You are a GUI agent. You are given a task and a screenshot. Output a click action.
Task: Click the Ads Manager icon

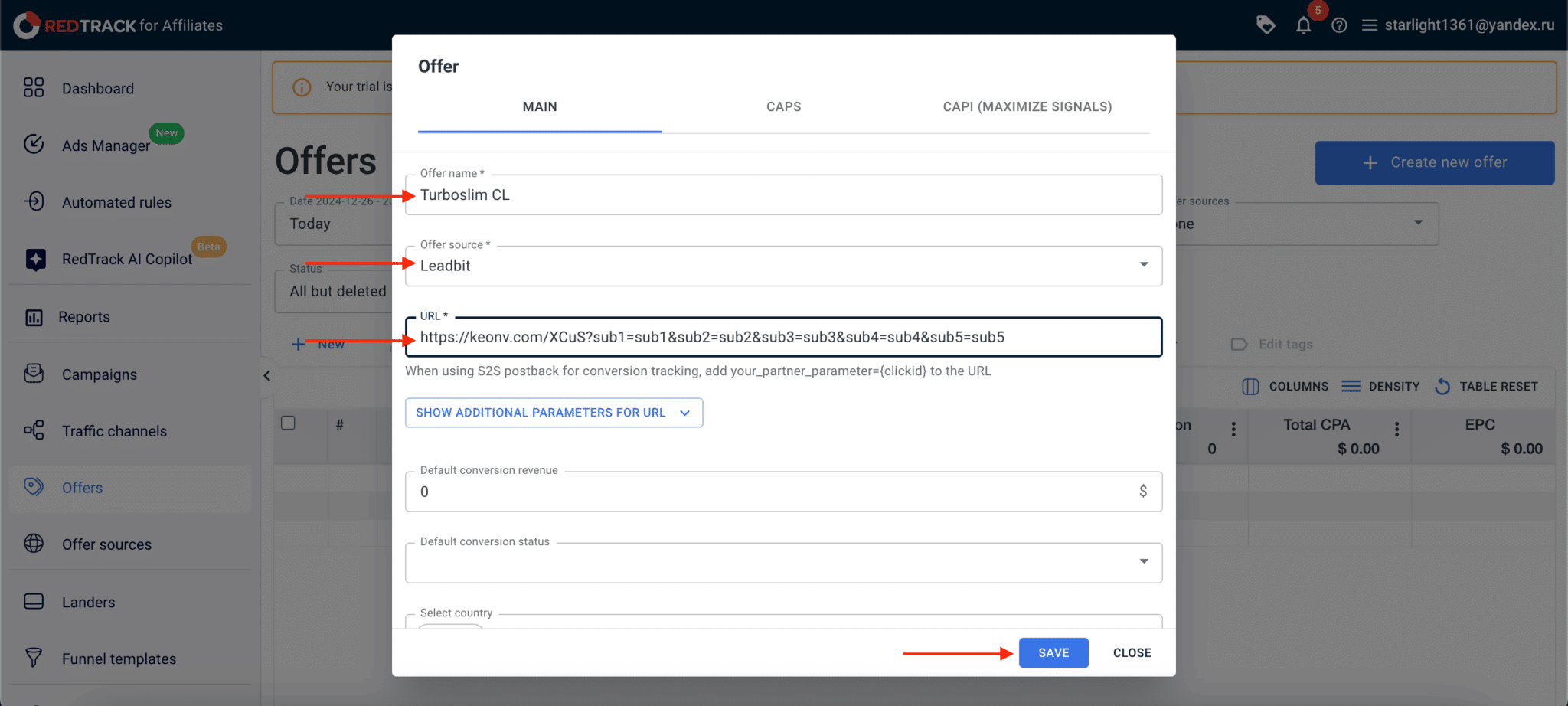click(x=34, y=144)
